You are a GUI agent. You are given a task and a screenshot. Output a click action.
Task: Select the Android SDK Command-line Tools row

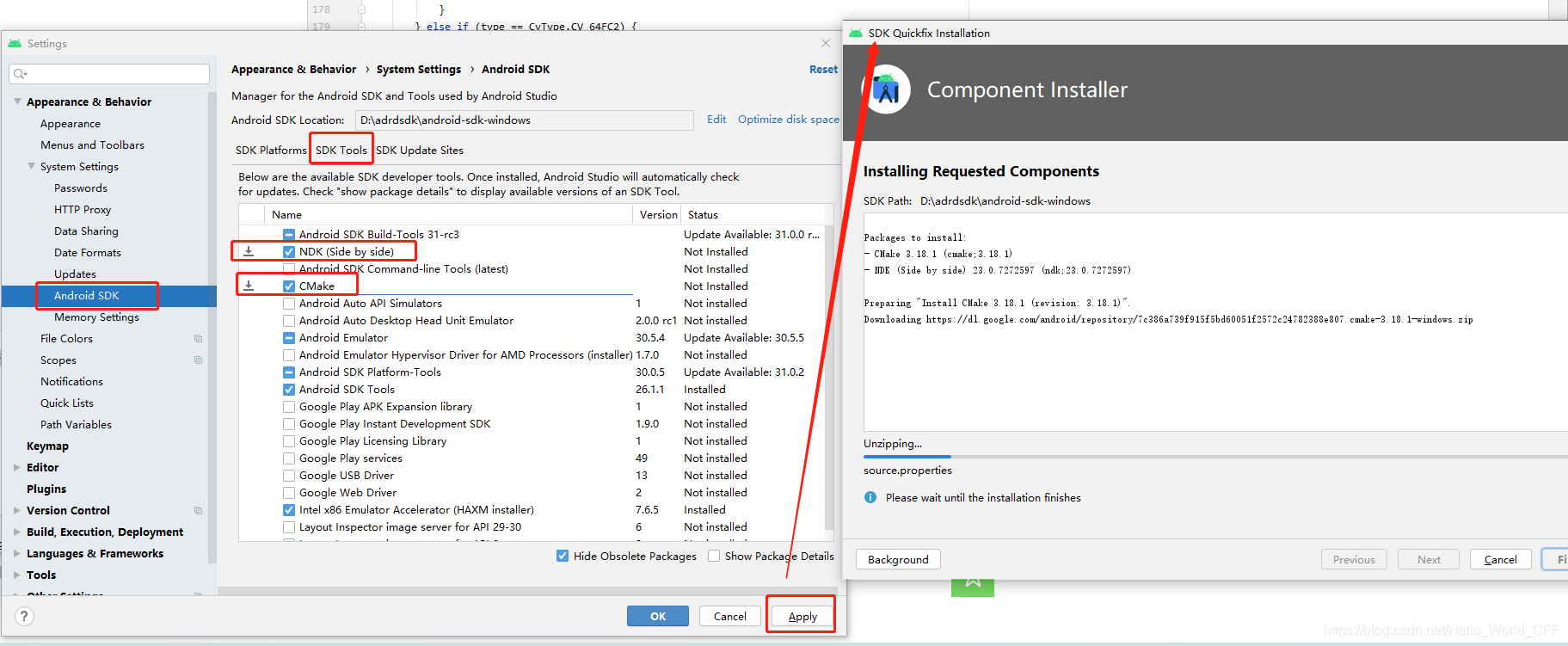[532, 269]
